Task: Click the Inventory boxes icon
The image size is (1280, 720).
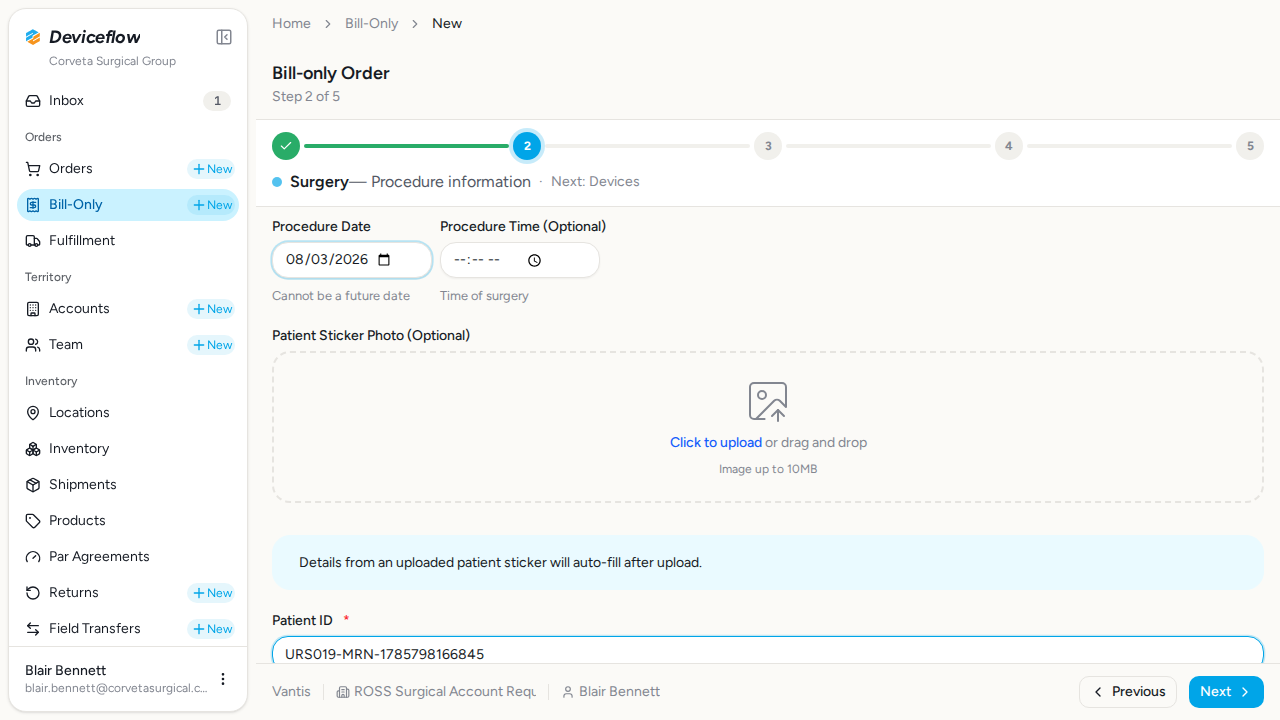Action: 33,449
